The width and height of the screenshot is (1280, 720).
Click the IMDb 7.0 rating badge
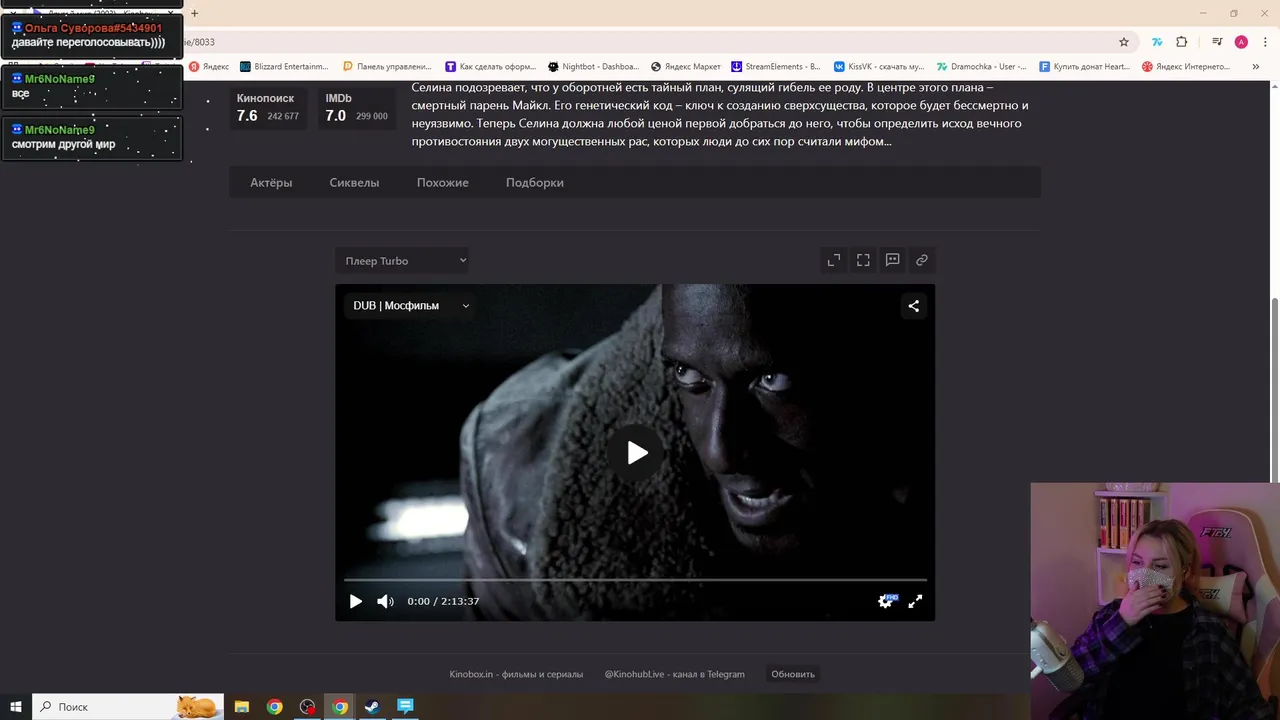(x=356, y=108)
